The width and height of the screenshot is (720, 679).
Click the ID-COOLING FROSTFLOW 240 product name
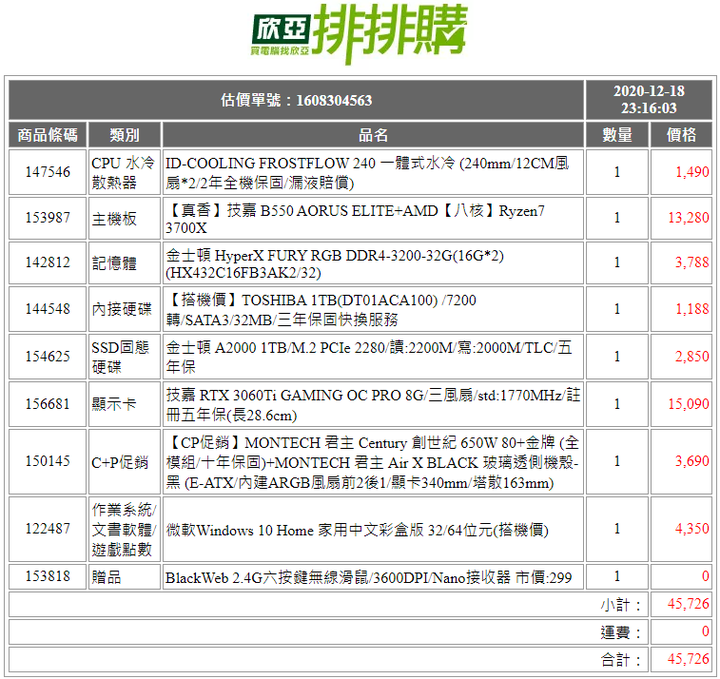pos(367,173)
